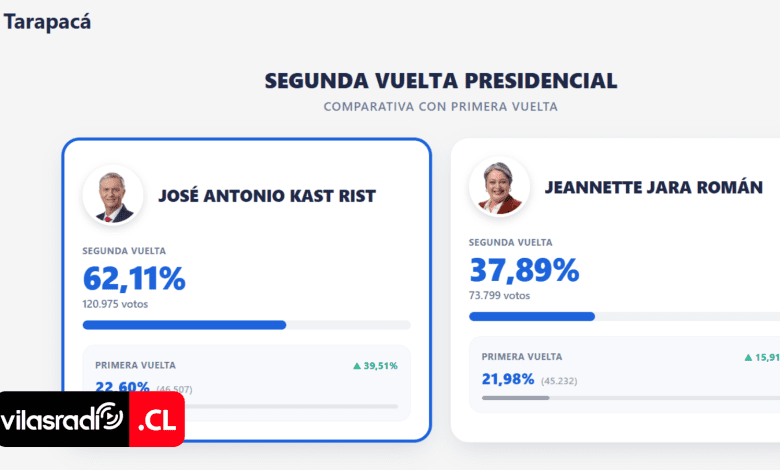Click Kast's blue second-round progress bar
The width and height of the screenshot is (780, 470).
click(184, 325)
